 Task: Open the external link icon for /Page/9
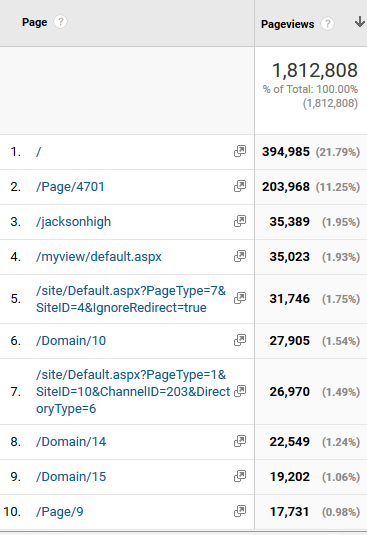[x=240, y=511]
